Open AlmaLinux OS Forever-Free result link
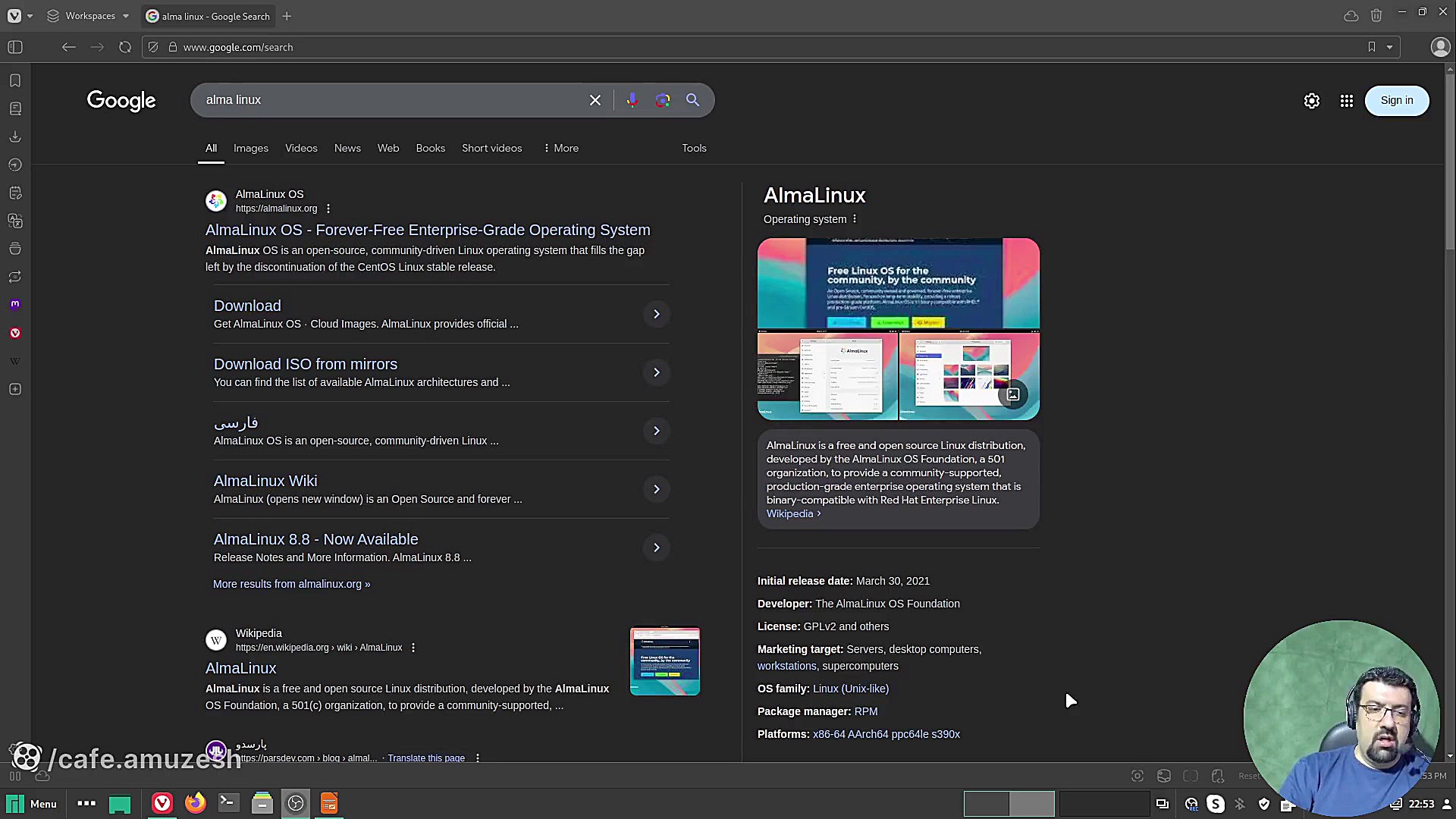The image size is (1456, 819). (x=428, y=230)
